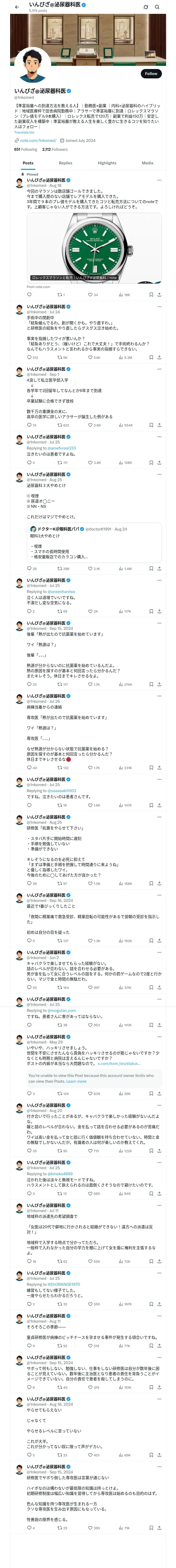176x1568 pixels.
Task: Share the pinned Aug 18 post
Action: (159, 295)
